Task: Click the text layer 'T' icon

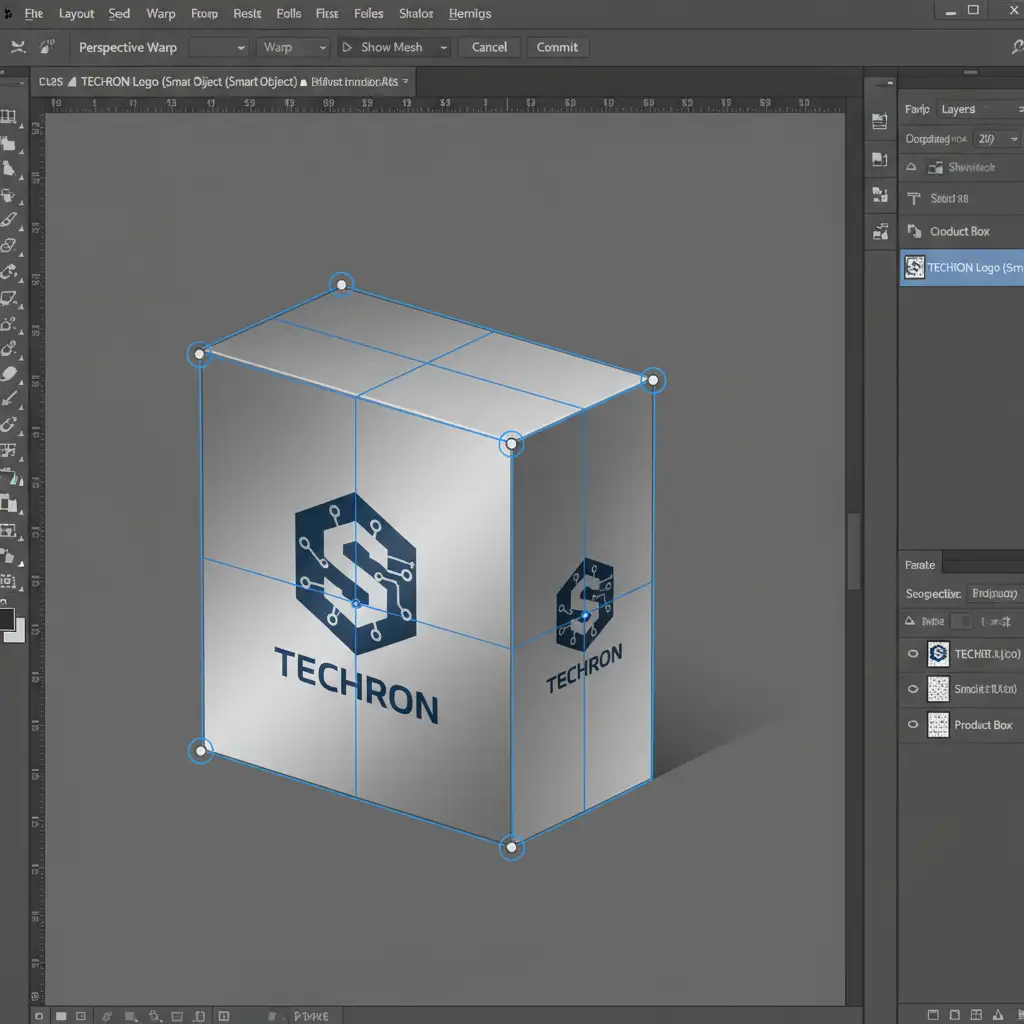Action: (x=912, y=199)
